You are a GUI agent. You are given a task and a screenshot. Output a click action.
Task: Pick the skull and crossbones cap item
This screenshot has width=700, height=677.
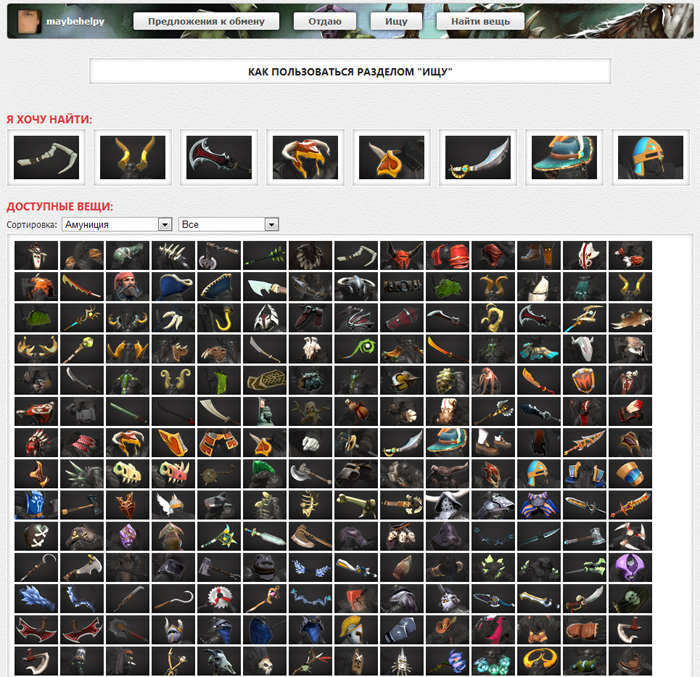click(x=36, y=536)
